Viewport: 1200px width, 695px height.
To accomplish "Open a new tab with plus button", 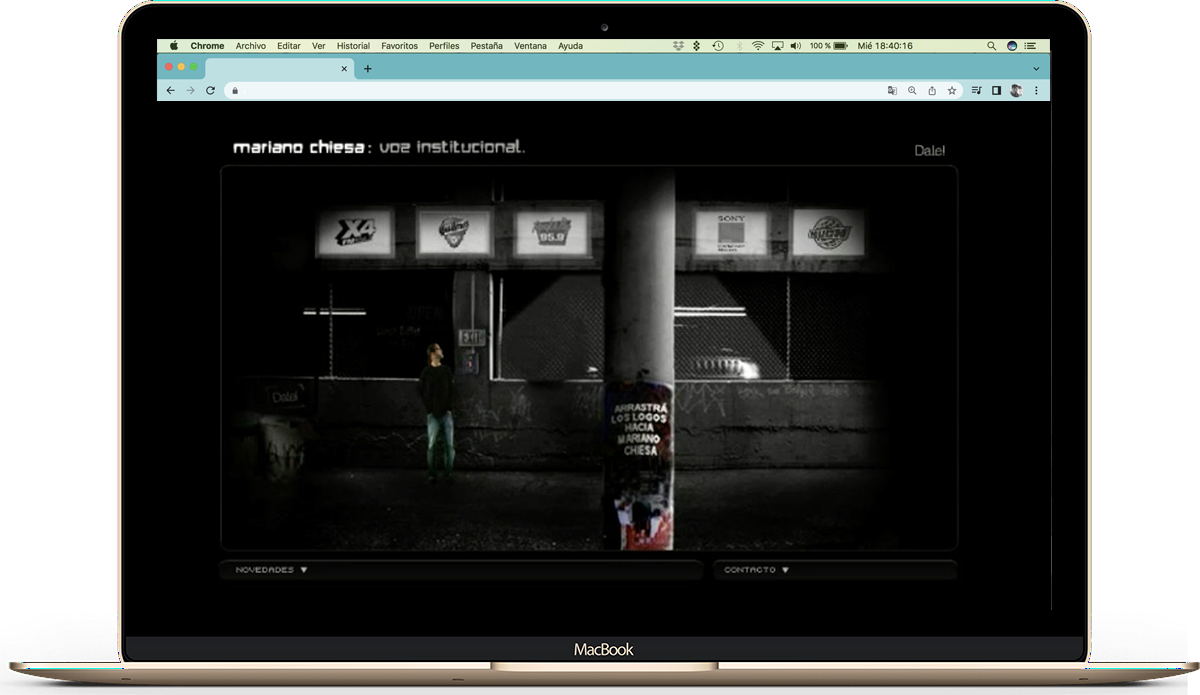I will (x=368, y=69).
